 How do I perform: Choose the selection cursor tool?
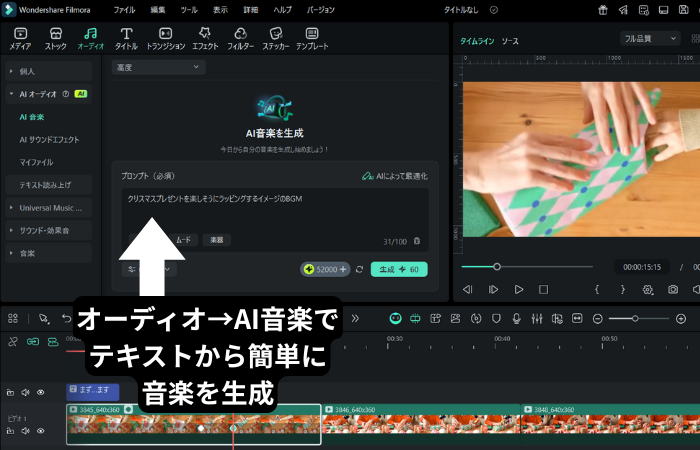pyautogui.click(x=43, y=318)
